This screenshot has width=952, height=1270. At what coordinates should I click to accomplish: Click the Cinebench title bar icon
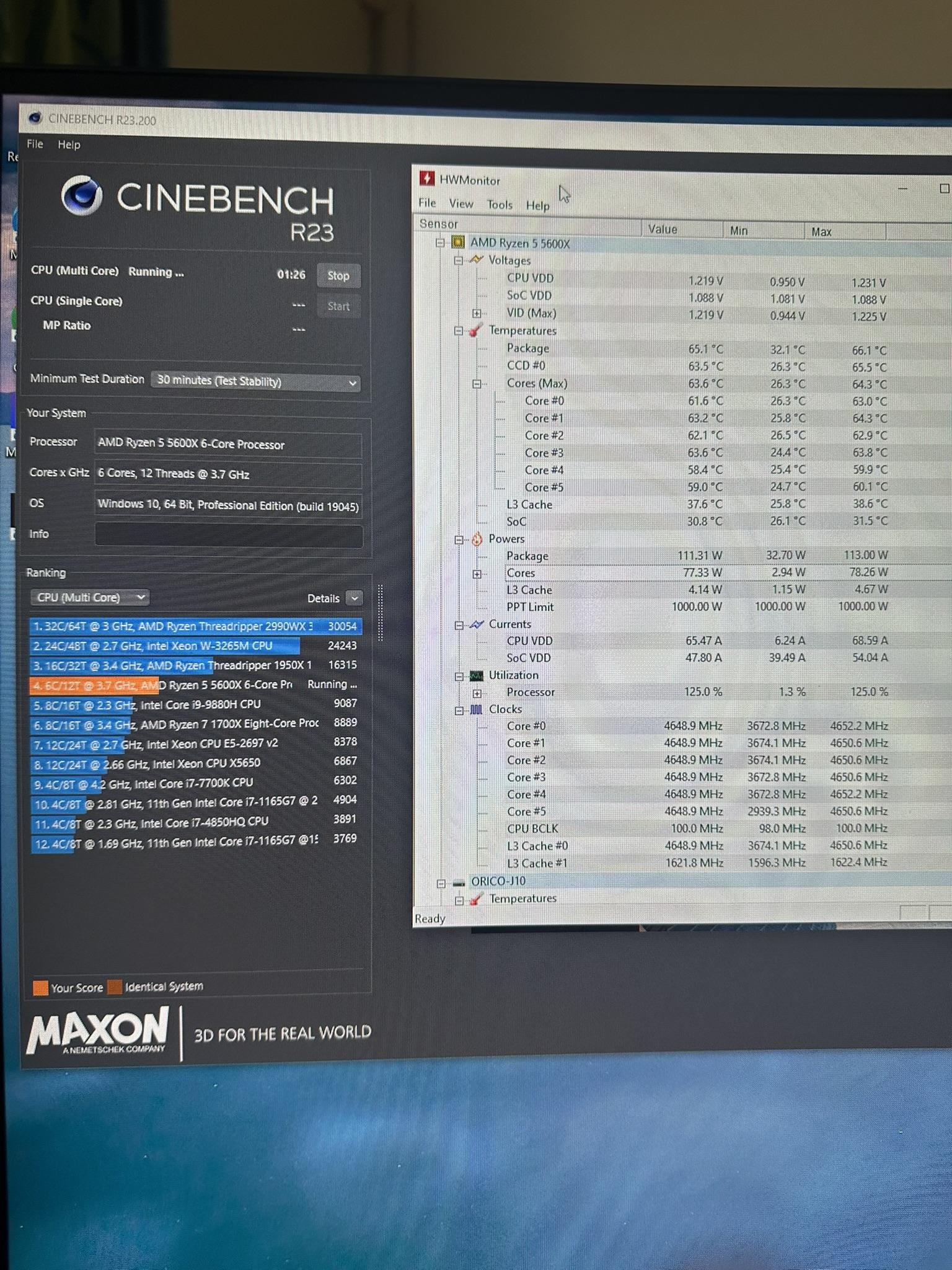[35, 117]
